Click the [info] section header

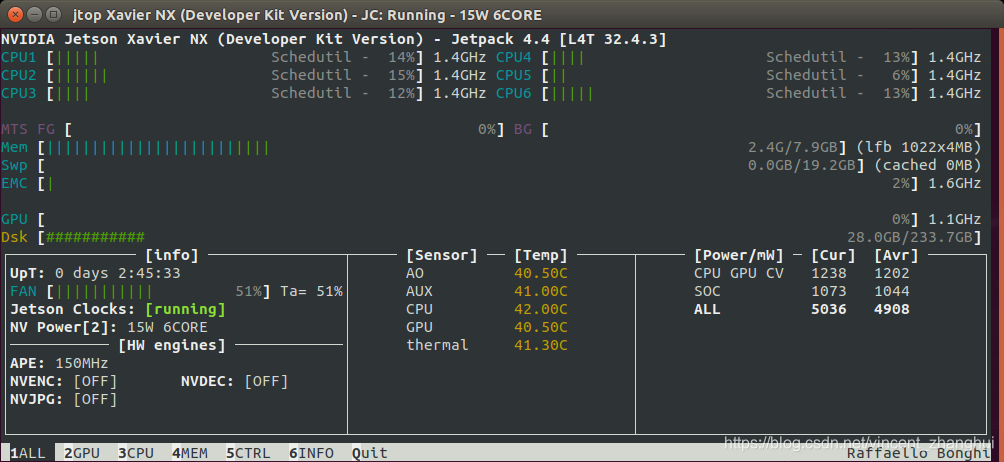pyautogui.click(x=172, y=256)
